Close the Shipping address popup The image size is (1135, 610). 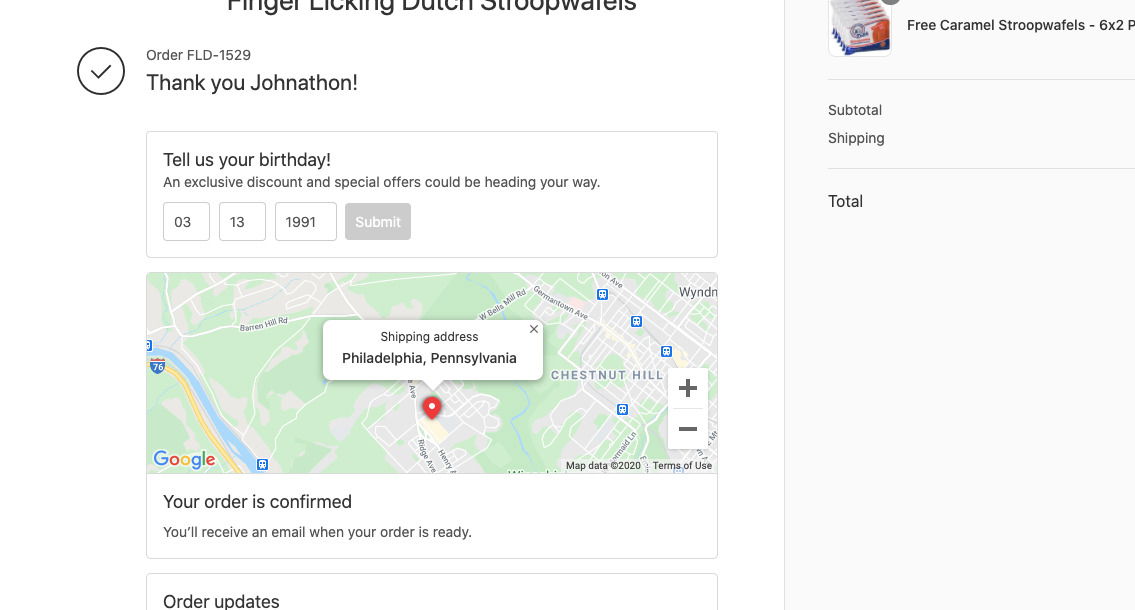(x=534, y=329)
